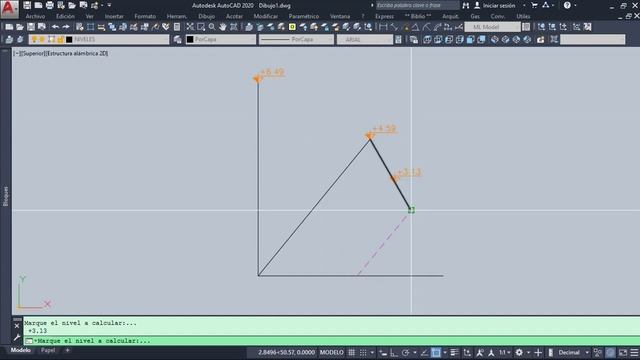640x360 pixels.
Task: Open the Express menu
Action: coord(384,16)
